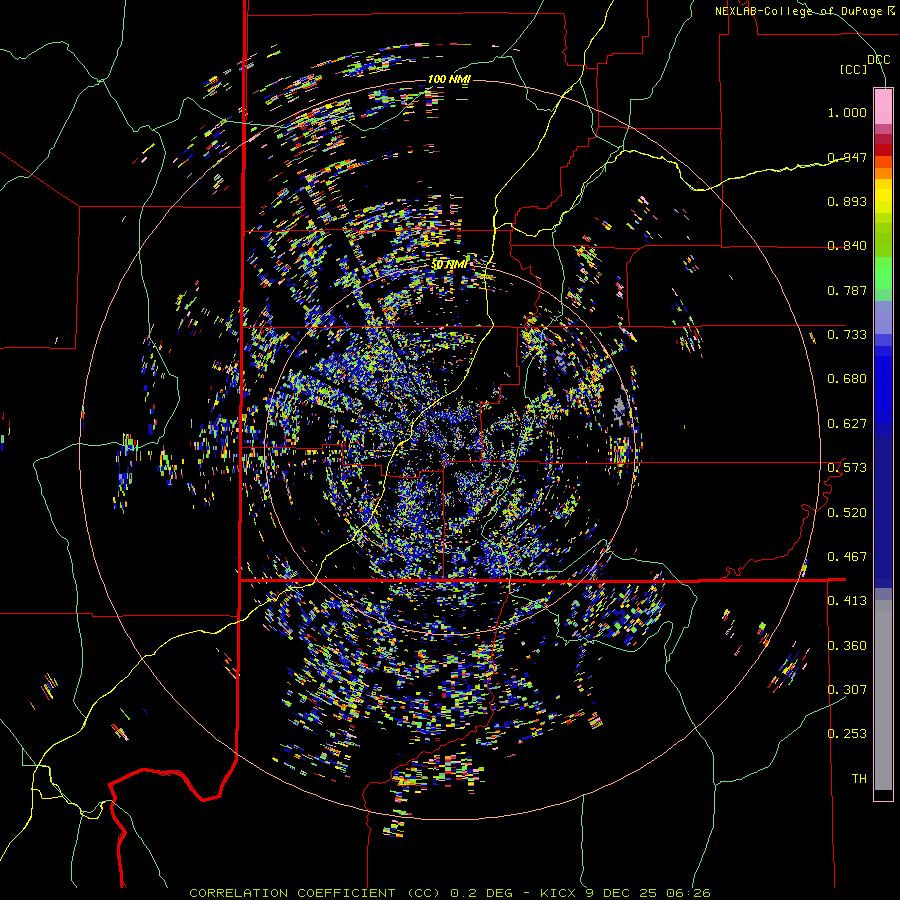This screenshot has width=900, height=900.
Task: Select the 0.787 legend value
Action: [847, 290]
